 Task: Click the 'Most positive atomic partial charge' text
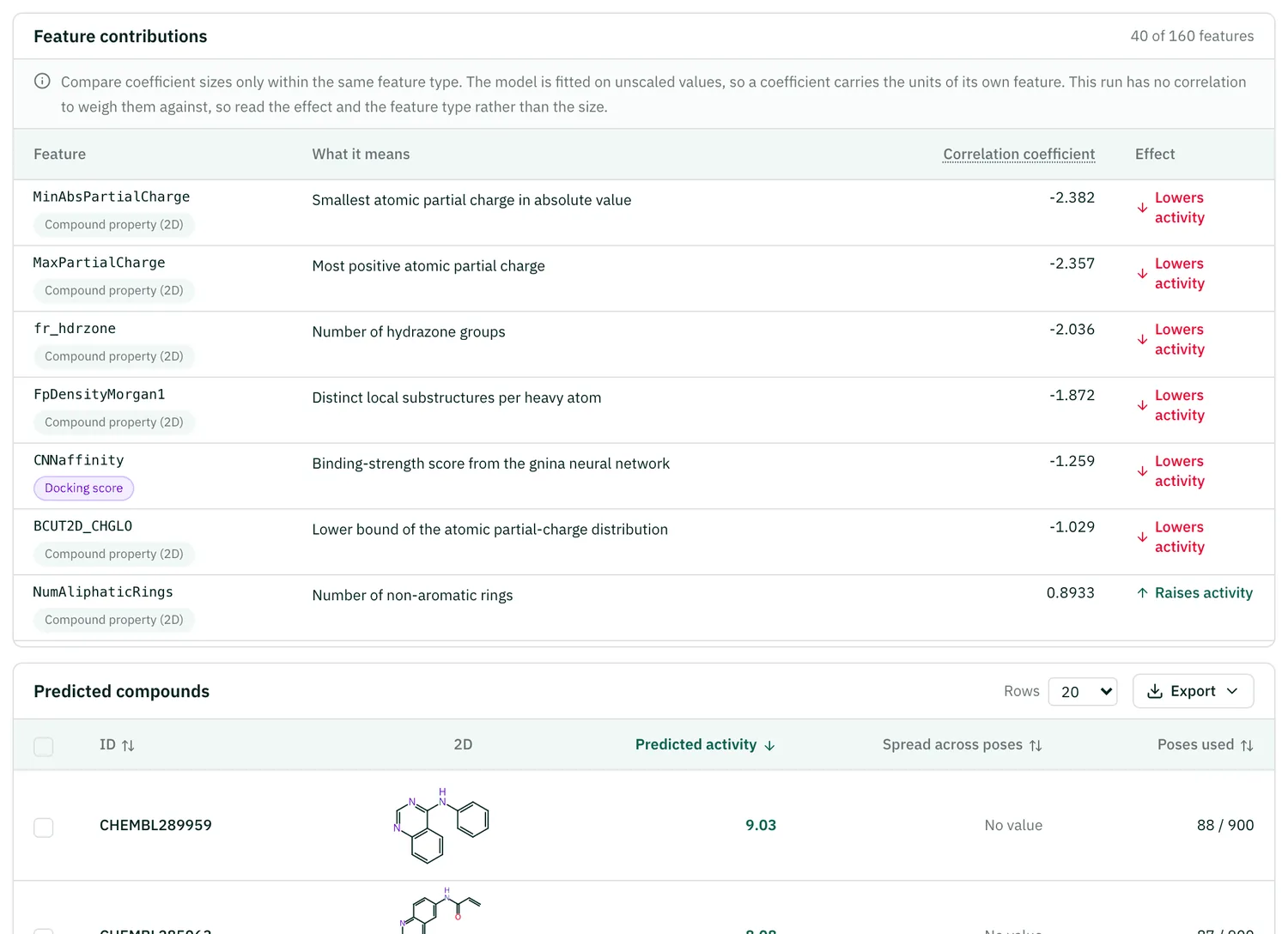pos(428,266)
